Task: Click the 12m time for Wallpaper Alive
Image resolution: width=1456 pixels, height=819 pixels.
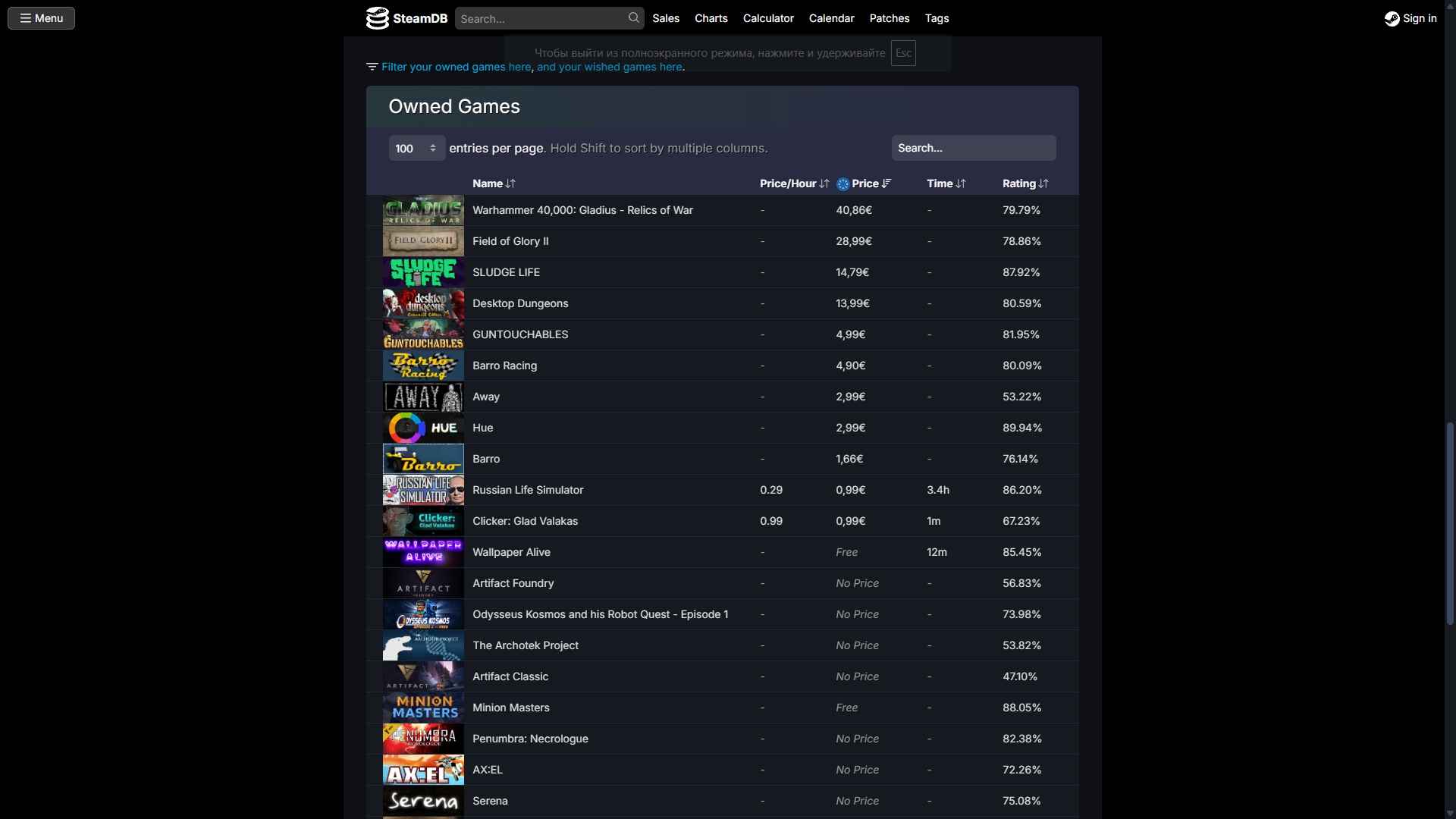Action: click(937, 552)
